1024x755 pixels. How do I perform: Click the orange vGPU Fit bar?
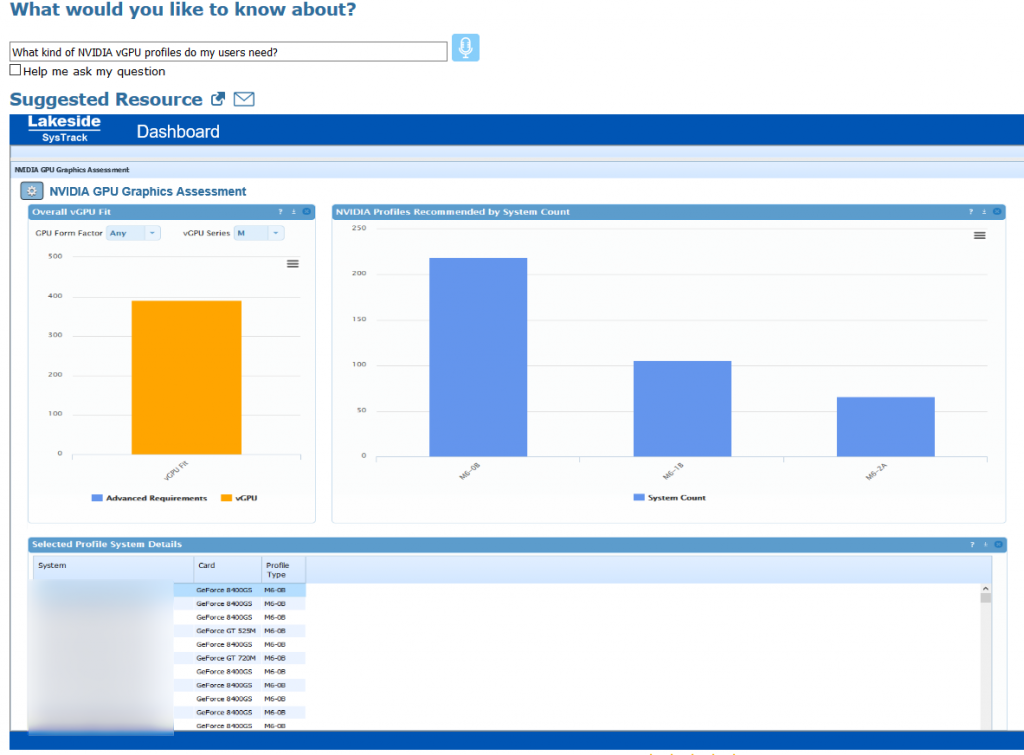tap(187, 378)
